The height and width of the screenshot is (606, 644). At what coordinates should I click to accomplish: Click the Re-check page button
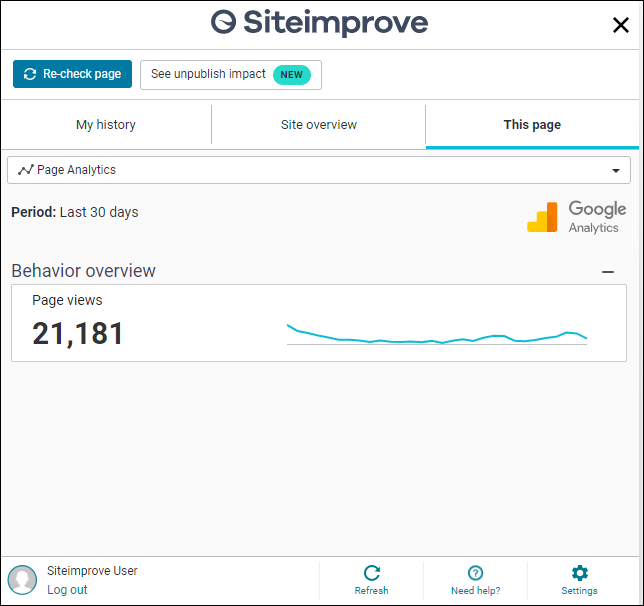72,74
